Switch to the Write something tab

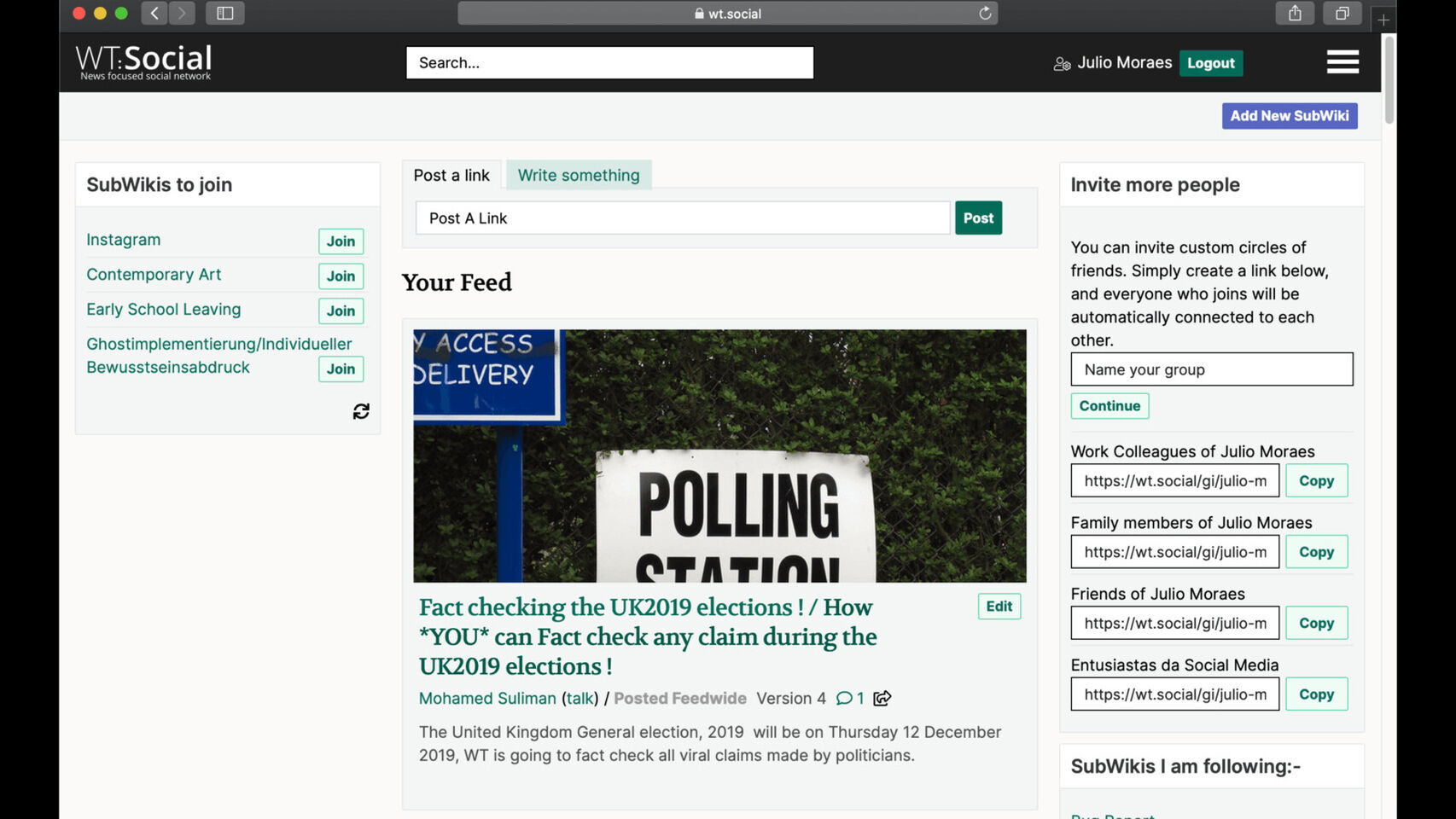pyautogui.click(x=578, y=175)
